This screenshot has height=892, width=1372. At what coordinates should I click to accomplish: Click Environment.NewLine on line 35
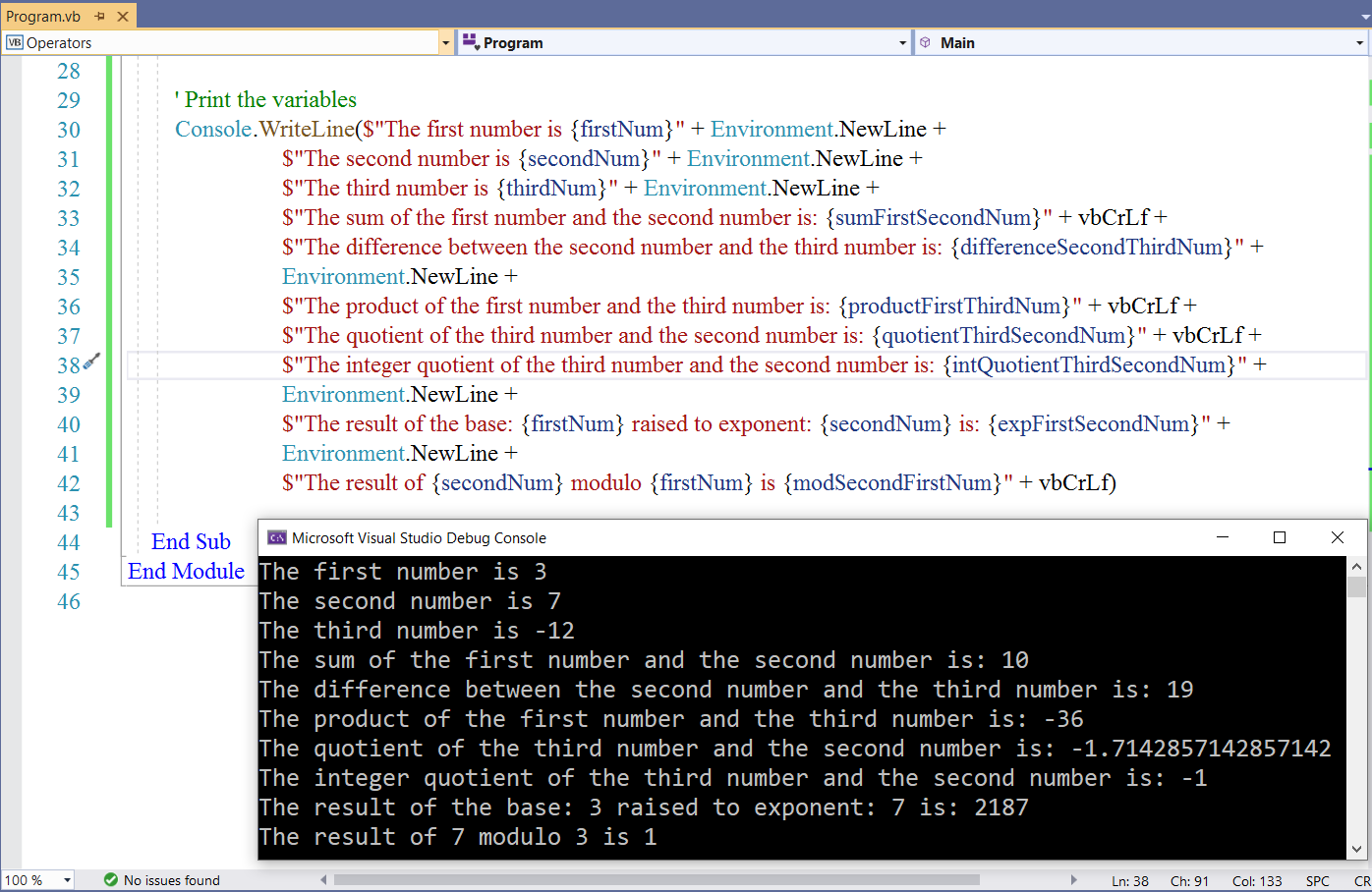[x=390, y=276]
